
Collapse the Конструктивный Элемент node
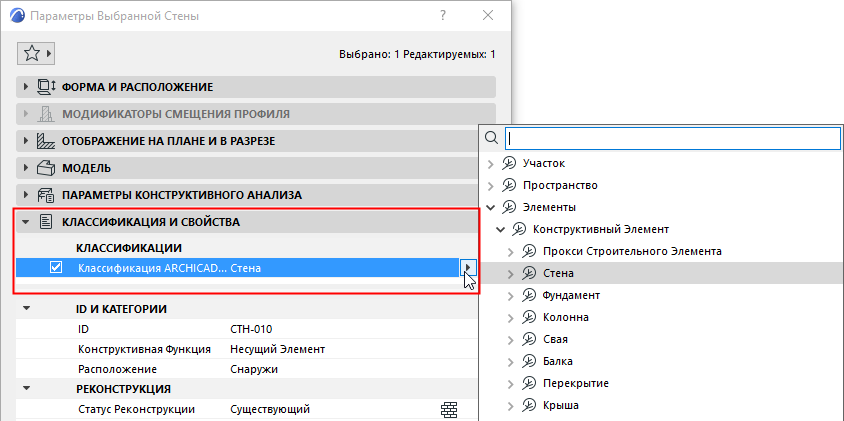[x=500, y=229]
